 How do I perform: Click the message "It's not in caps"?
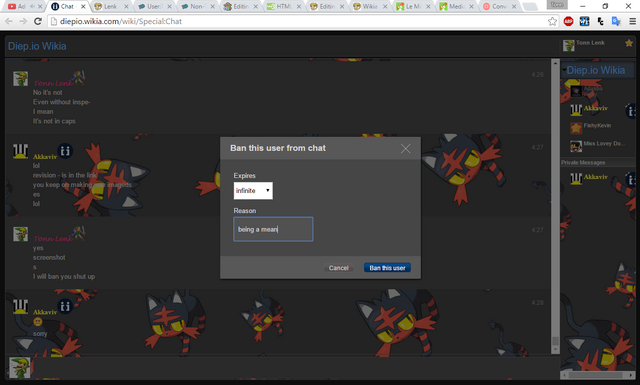[54, 121]
